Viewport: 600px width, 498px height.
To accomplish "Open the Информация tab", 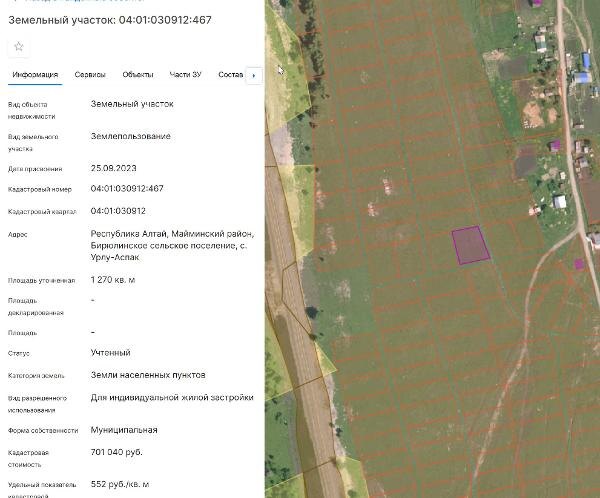I will (35, 75).
